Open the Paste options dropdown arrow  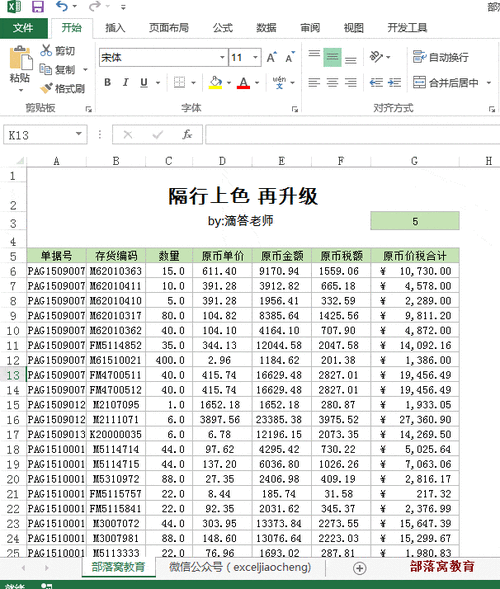20,90
